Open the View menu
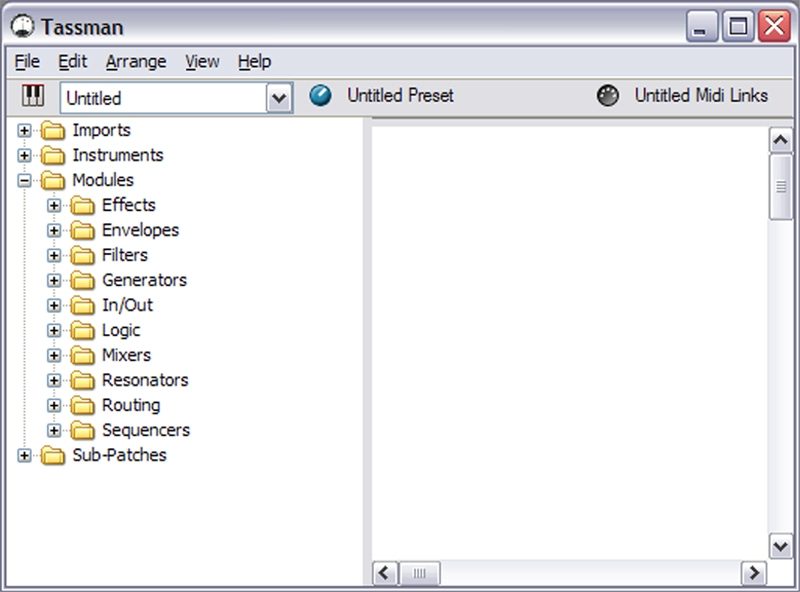800x592 pixels. [x=202, y=62]
